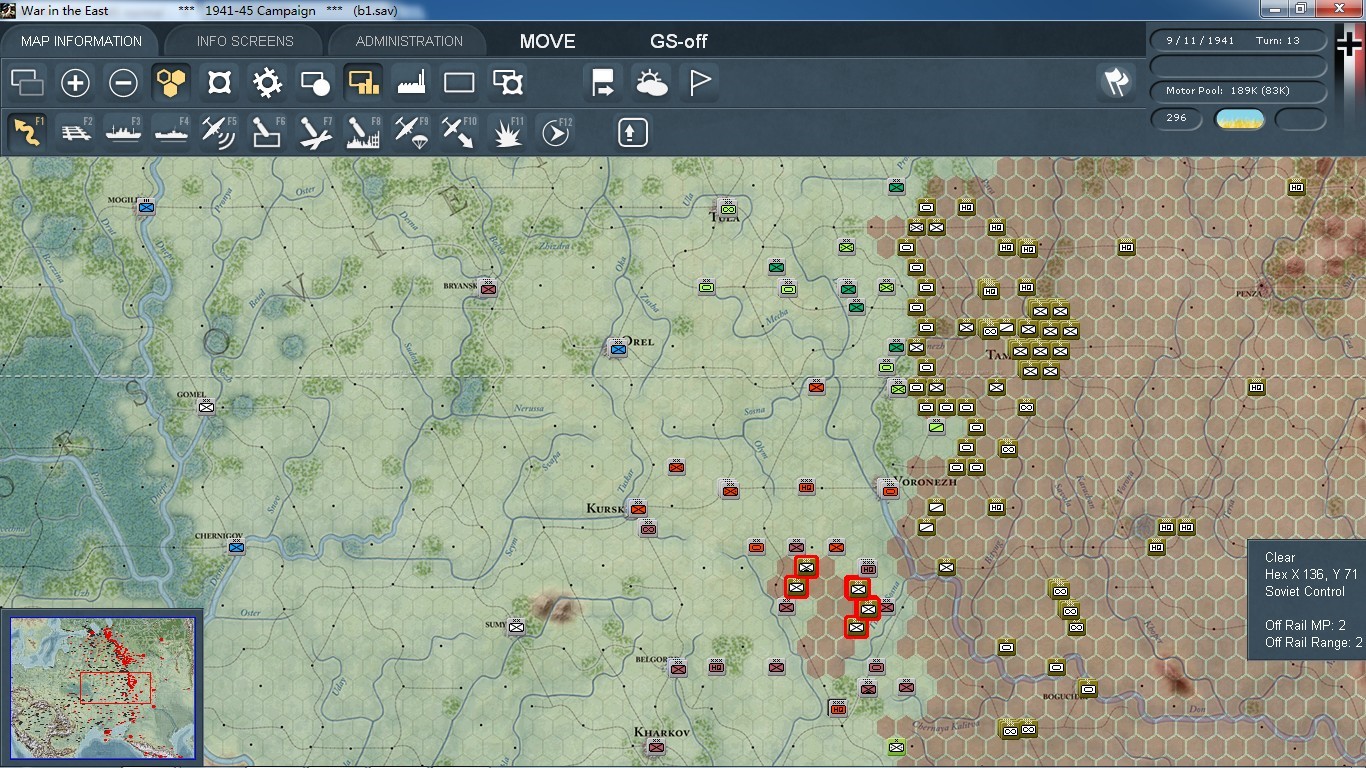1366x768 pixels.
Task: Click the clear weather indicator pill
Action: 1239,119
